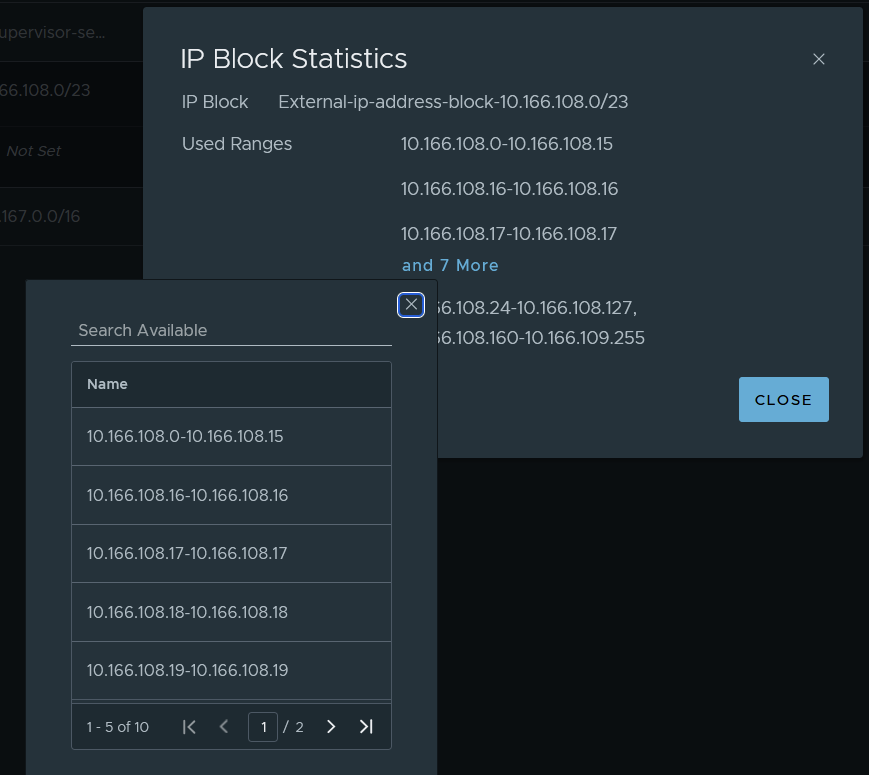The height and width of the screenshot is (775, 869).
Task: Open the "and 7 More" link
Action: click(x=449, y=265)
